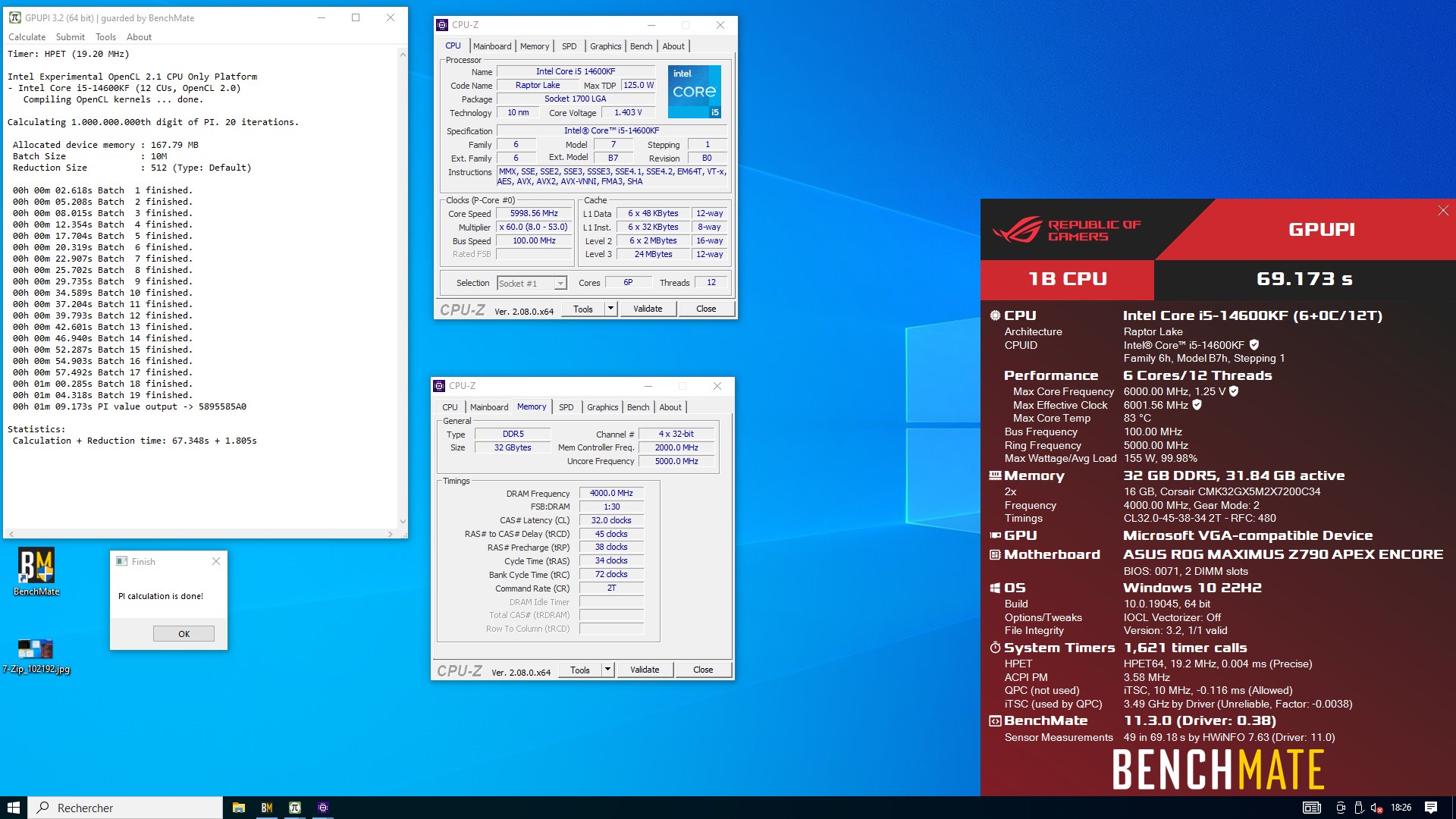Click the muted volume tray icon

pyautogui.click(x=1376, y=808)
